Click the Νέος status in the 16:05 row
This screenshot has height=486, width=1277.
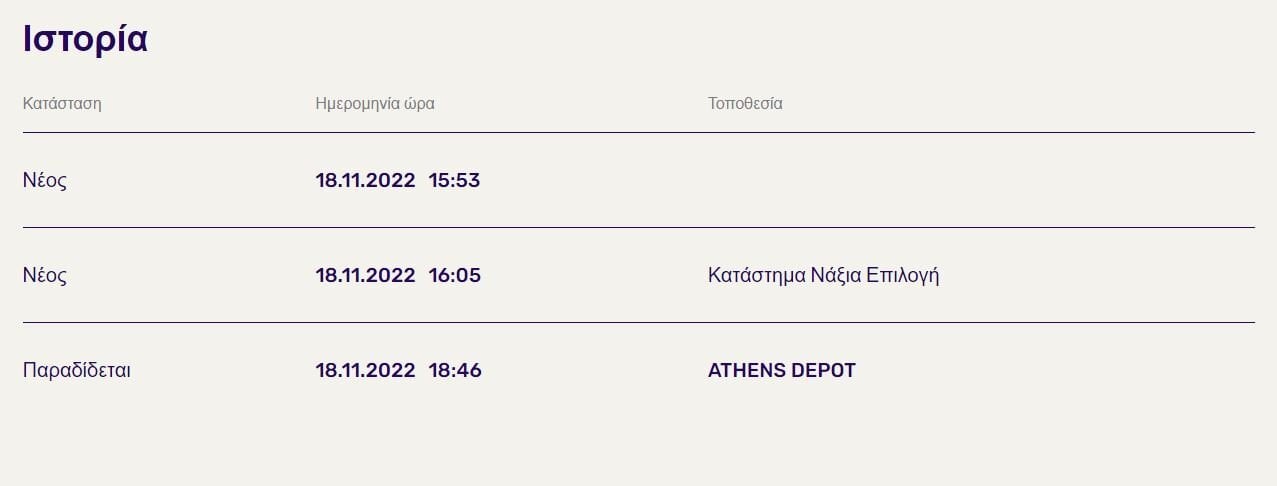(45, 275)
